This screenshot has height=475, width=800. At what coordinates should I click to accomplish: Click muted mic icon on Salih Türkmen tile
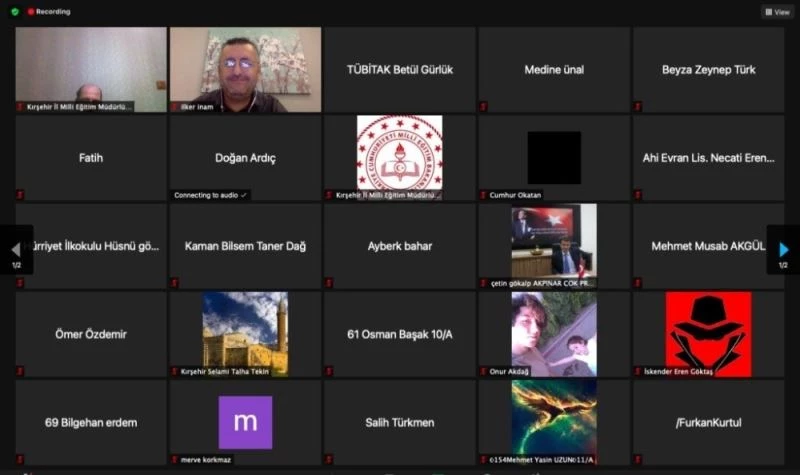(329, 459)
